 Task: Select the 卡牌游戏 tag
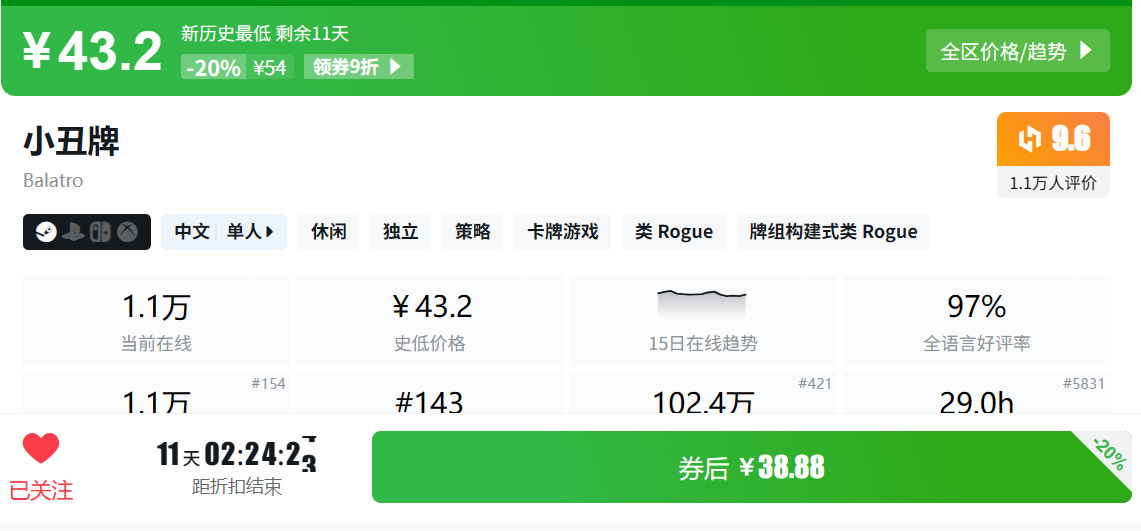(x=562, y=232)
